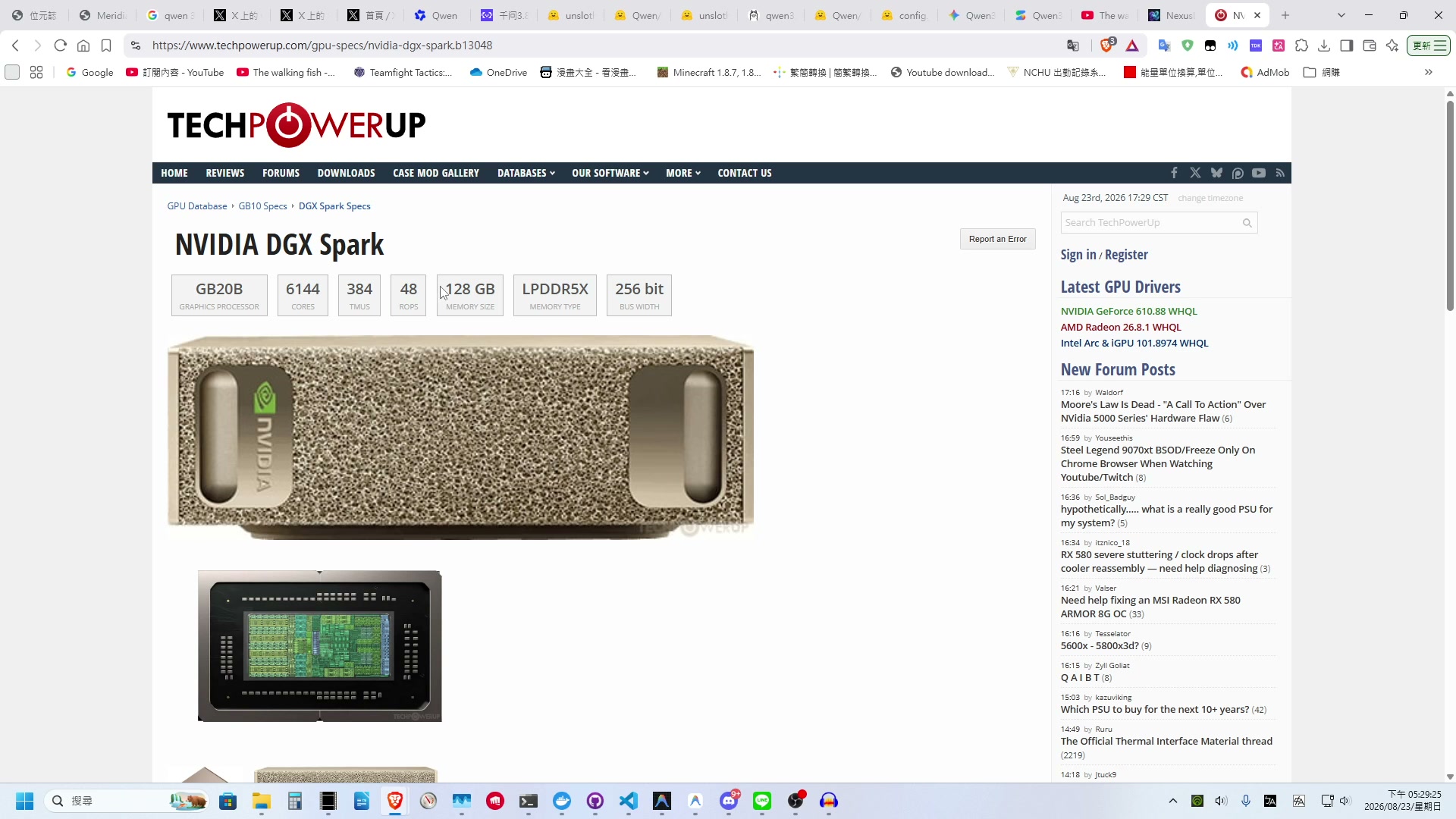Open TechPowerUp YouTube icon
This screenshot has height=819, width=1456.
click(1259, 173)
